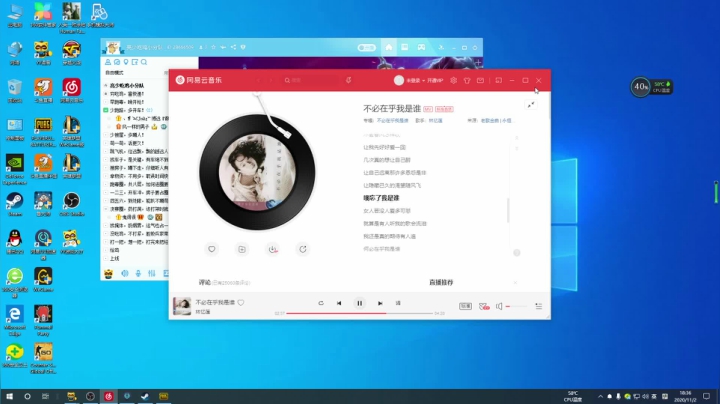Click the NetEase Cloud Music search field
720x404 pixels.
311,80
